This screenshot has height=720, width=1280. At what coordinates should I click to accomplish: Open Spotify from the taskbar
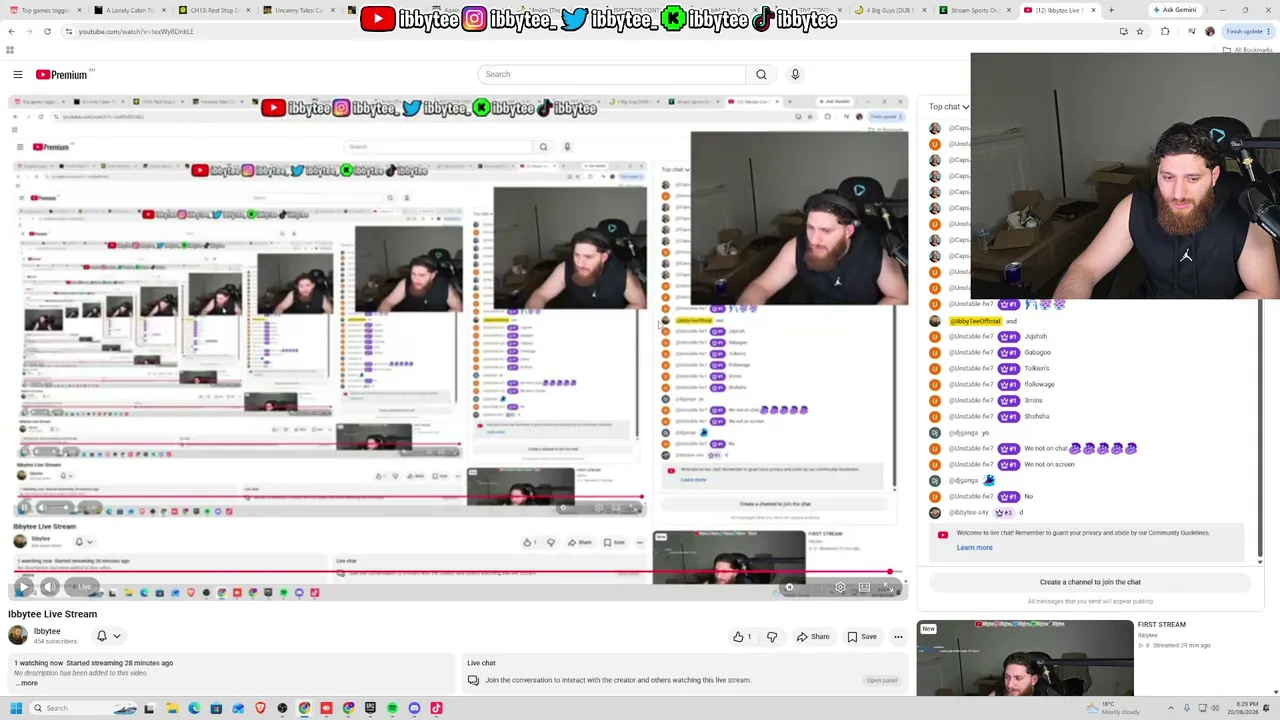(392, 708)
